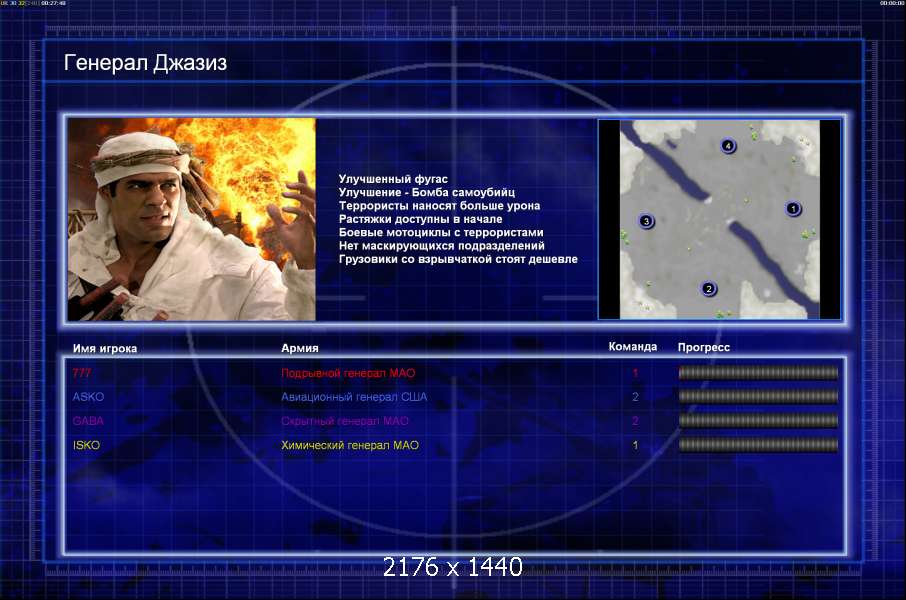Click 'Улучшение - Бомба самоубийц' text
The image size is (906, 600).
426,192
